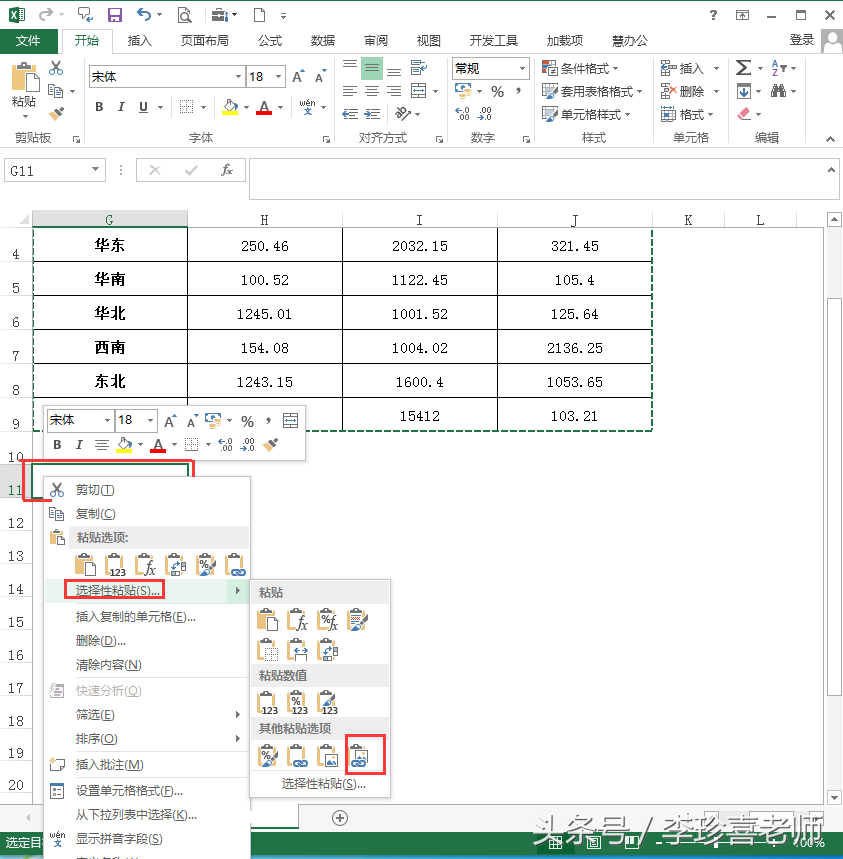The height and width of the screenshot is (859, 843).
Task: Switch to the 插入 ribbon tab
Action: 140,41
